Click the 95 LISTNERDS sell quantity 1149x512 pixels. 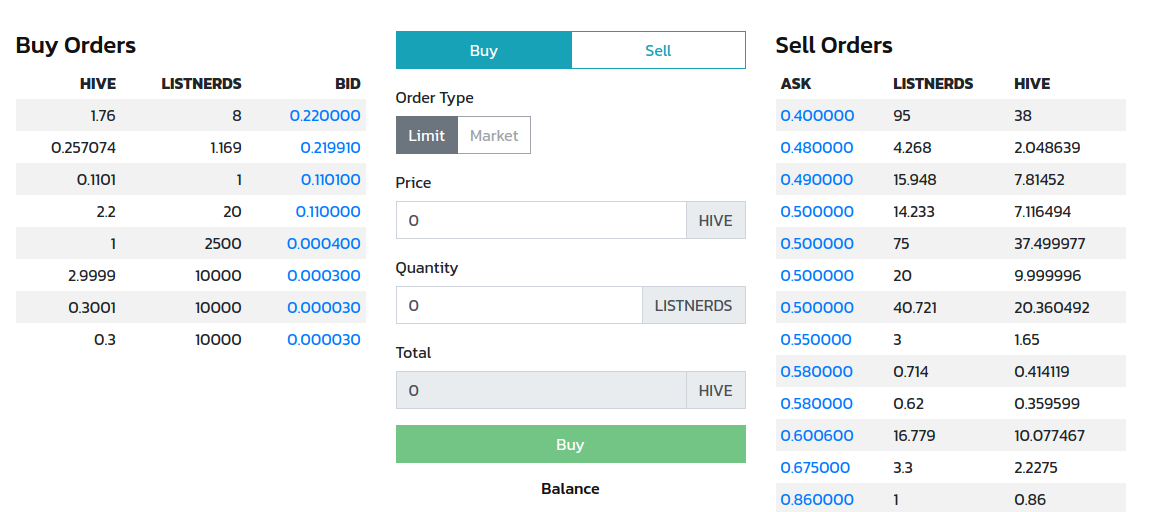tap(901, 116)
